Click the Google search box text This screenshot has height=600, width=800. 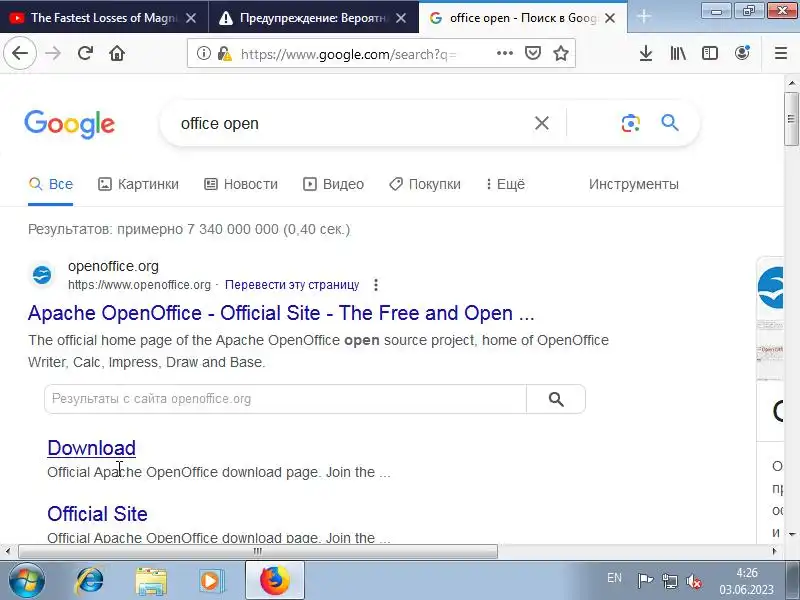[x=219, y=123]
